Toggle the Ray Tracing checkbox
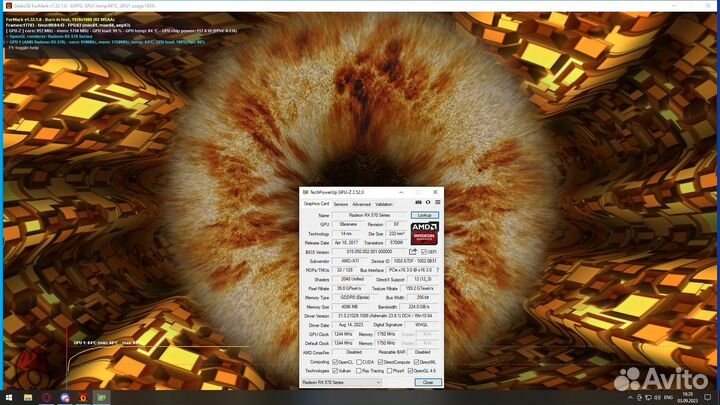This screenshot has width=720, height=405. [x=359, y=371]
